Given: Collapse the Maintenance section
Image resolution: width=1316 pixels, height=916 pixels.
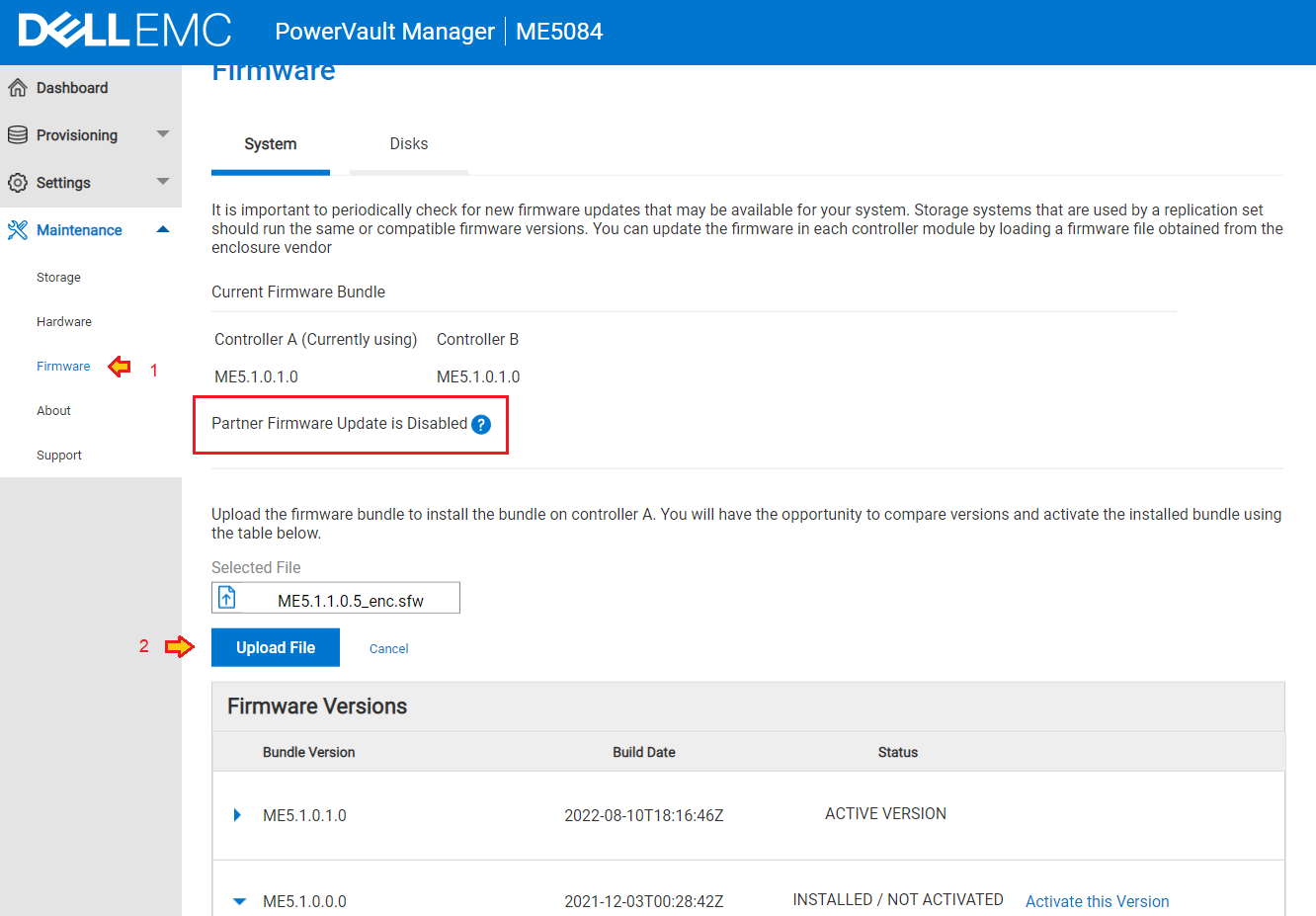Looking at the screenshot, I should click(x=162, y=229).
